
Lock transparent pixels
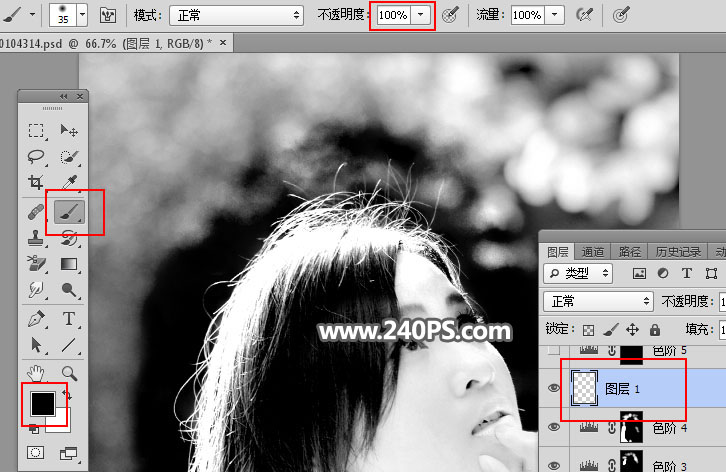588,330
